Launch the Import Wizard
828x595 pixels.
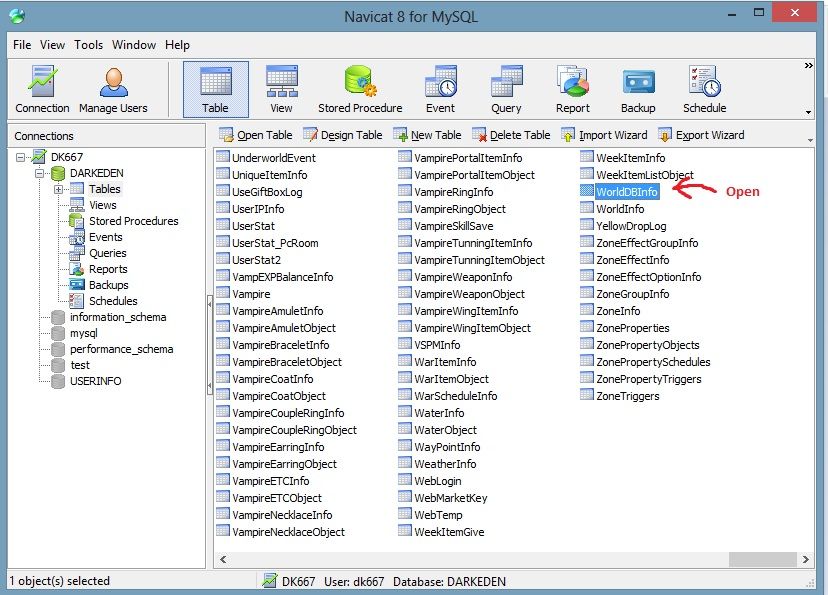pyautogui.click(x=604, y=135)
